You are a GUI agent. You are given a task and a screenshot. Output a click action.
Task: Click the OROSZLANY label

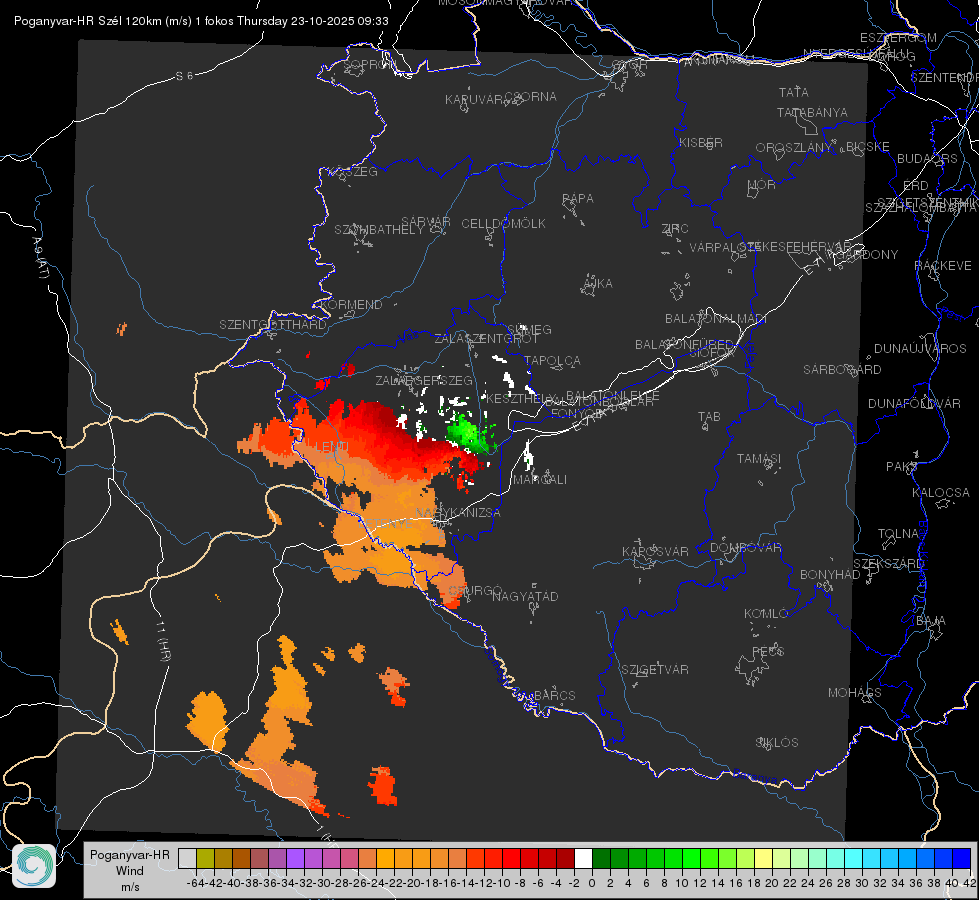(794, 148)
